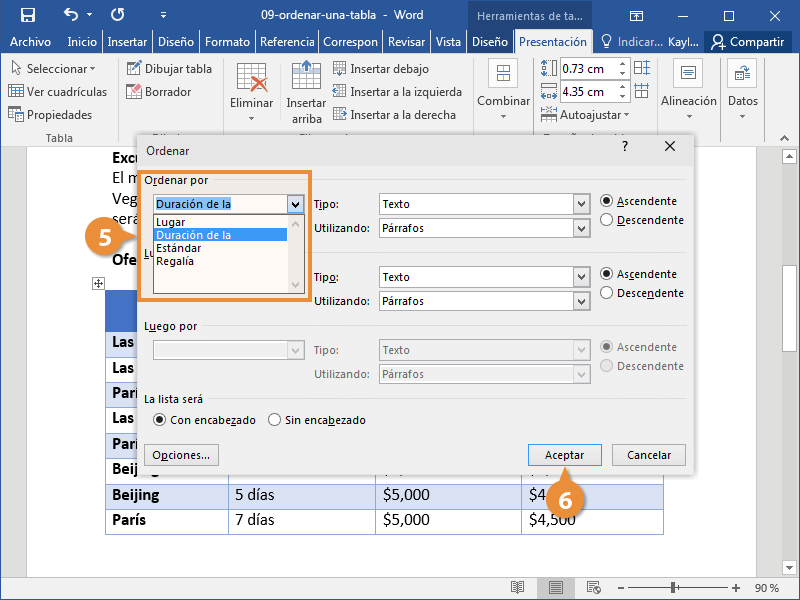Open the Revisar ribbon tab
The height and width of the screenshot is (600, 800).
point(406,42)
